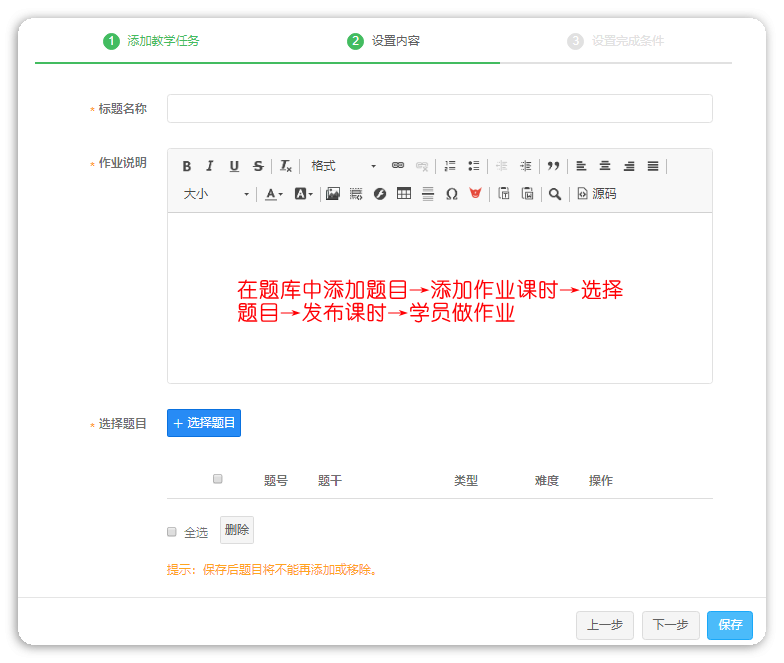Insert a table into the editor
This screenshot has height=663, width=784.
click(404, 194)
